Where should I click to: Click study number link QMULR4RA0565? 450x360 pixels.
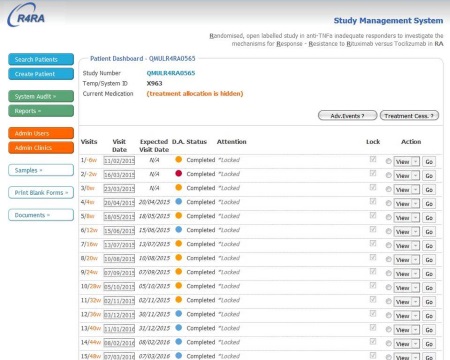coord(171,73)
